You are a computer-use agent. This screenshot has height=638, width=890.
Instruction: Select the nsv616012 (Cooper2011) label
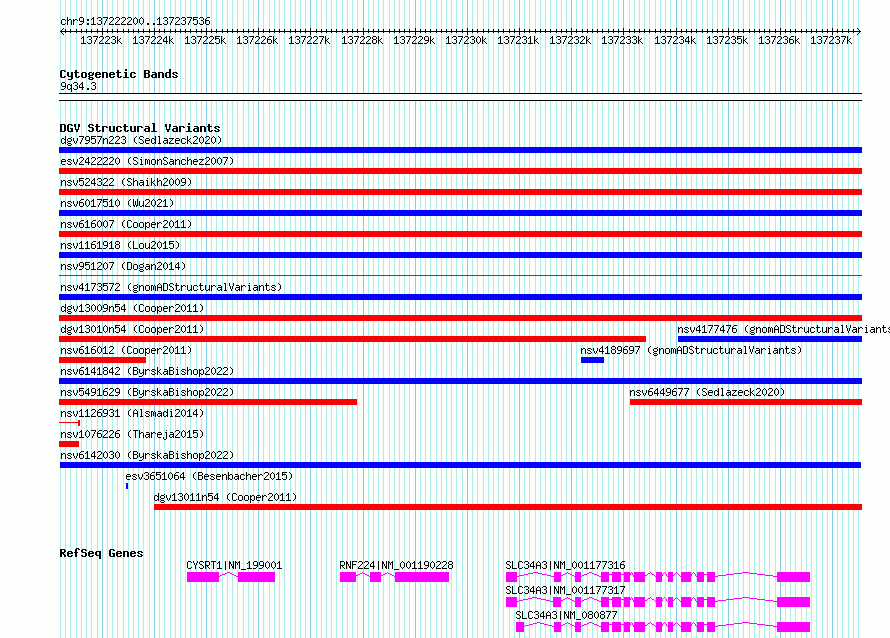coord(126,350)
